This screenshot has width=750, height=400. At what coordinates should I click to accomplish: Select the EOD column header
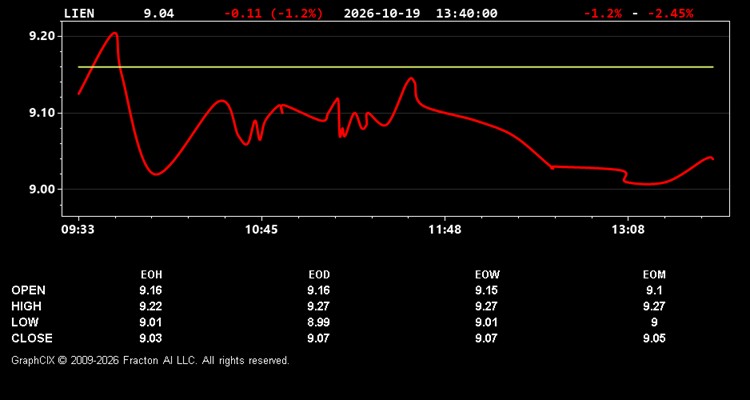pos(319,275)
